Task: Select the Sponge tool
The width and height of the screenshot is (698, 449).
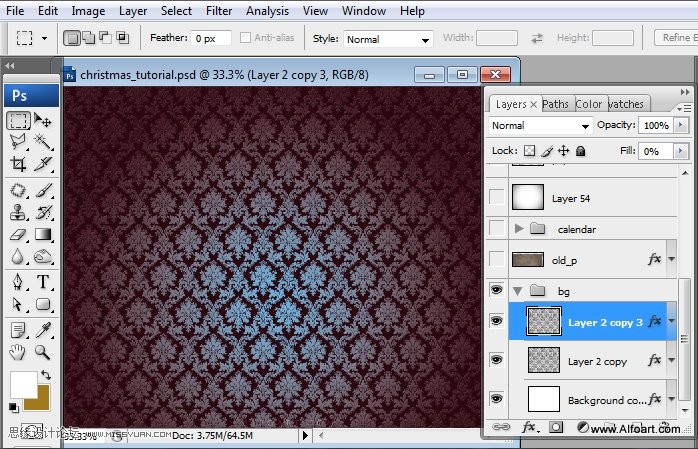Action: pyautogui.click(x=43, y=256)
